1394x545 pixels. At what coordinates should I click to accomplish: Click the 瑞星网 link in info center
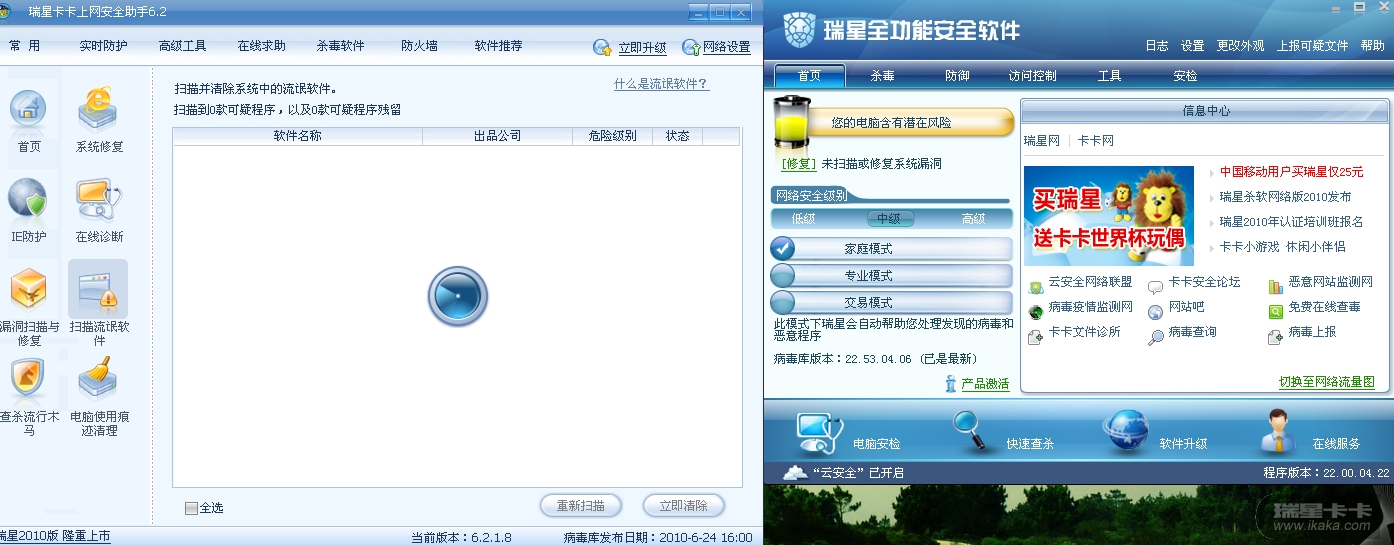tap(1041, 141)
